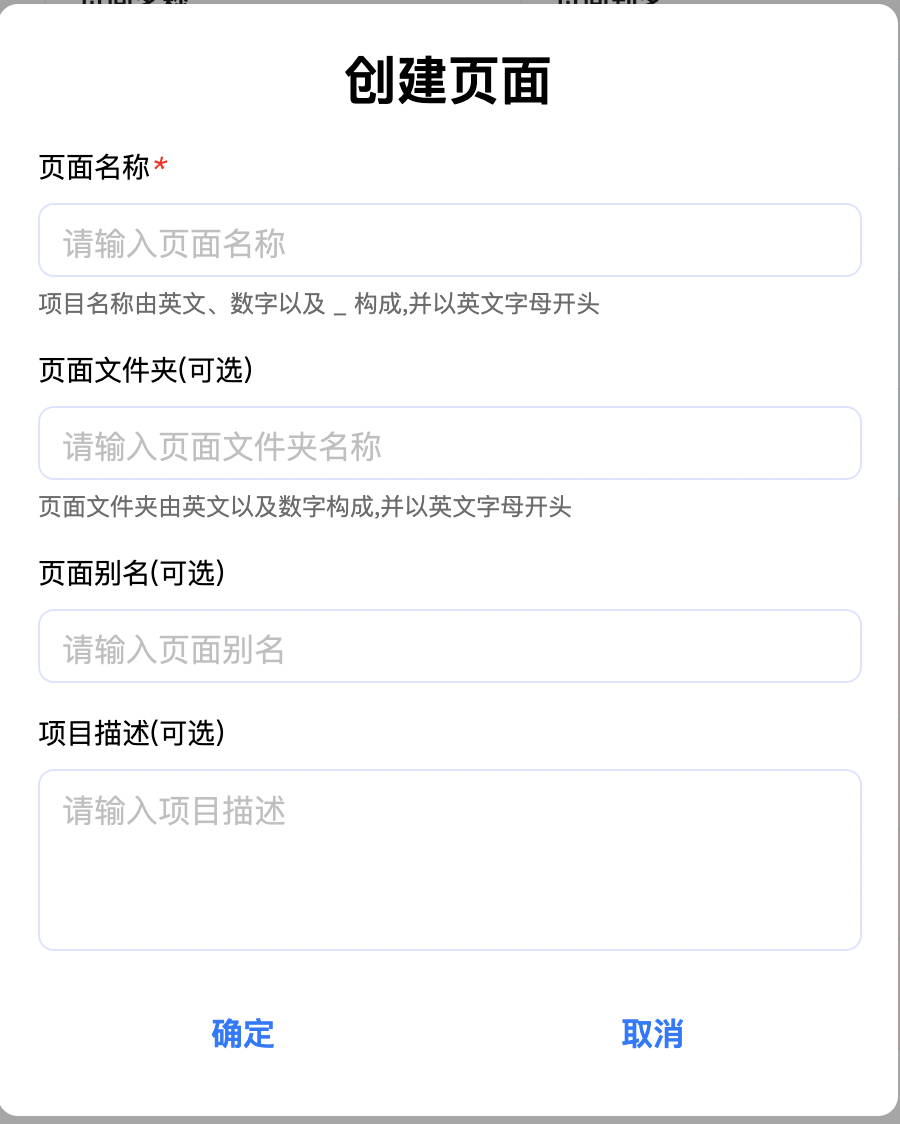Click the red required asterisk
Screen dimensions: 900x1124
pos(160,166)
